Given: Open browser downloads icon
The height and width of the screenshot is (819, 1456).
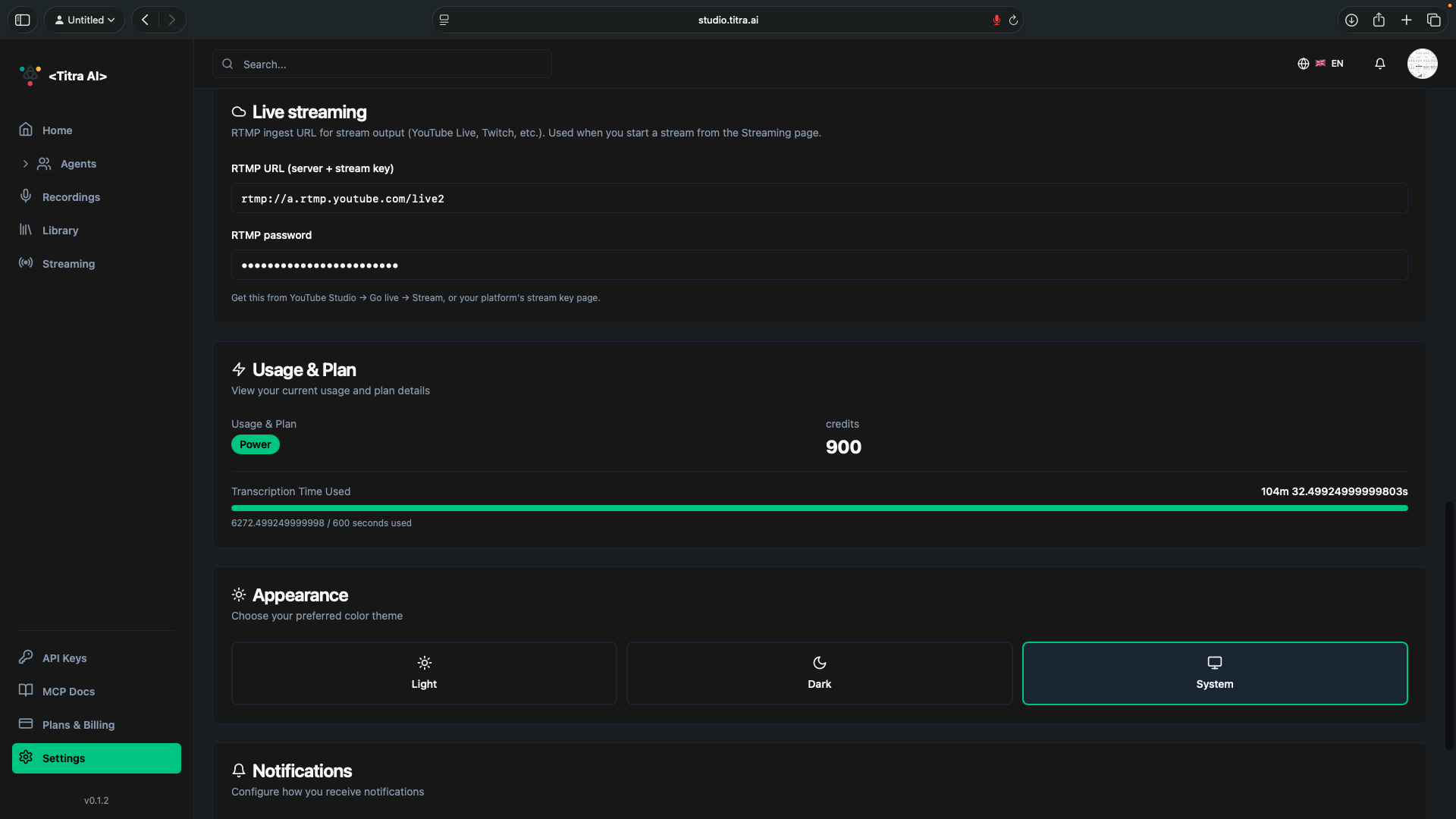Looking at the screenshot, I should 1351,20.
